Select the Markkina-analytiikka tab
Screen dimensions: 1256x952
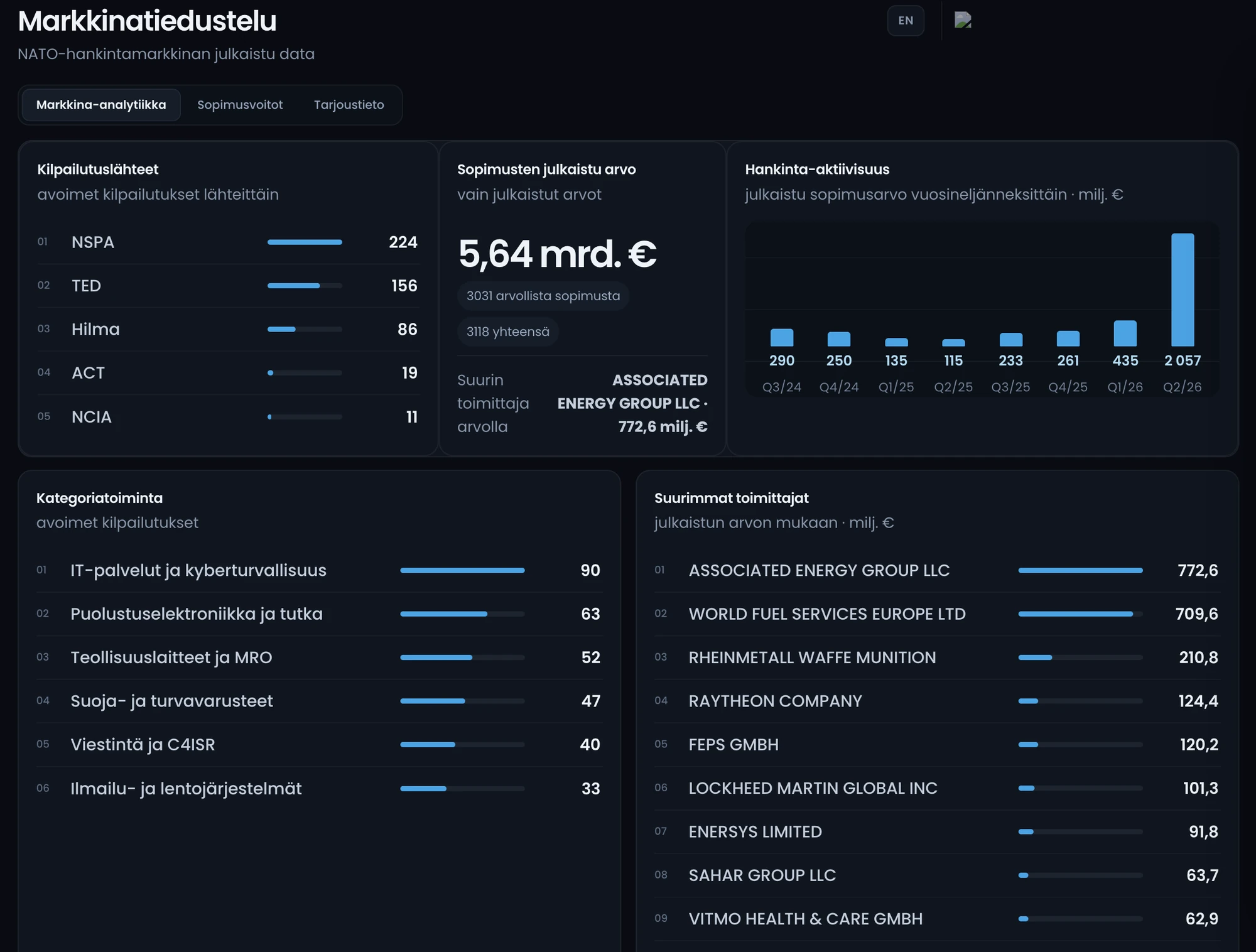(101, 105)
